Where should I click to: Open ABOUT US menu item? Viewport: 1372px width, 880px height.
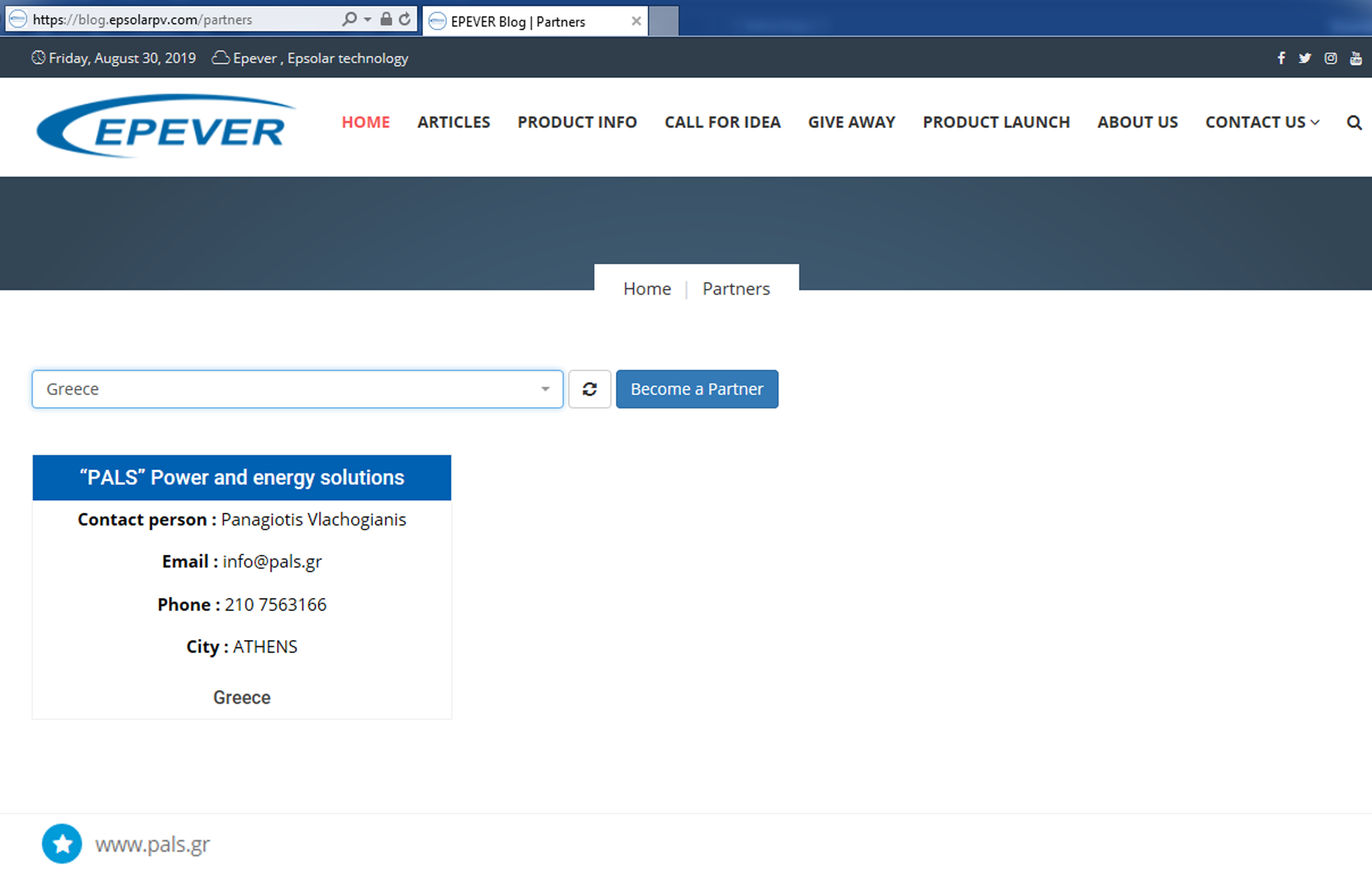(1137, 122)
